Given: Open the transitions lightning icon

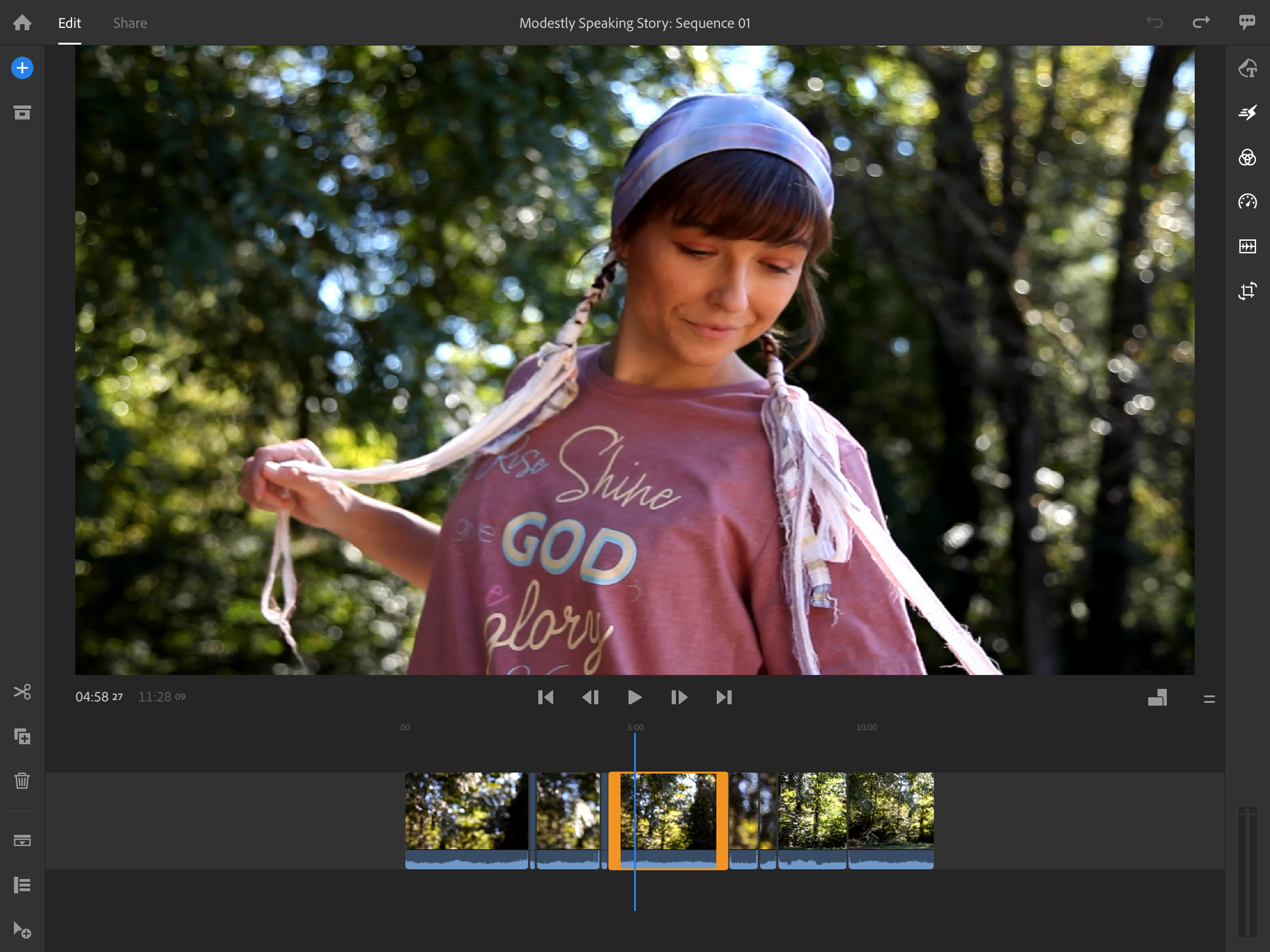Looking at the screenshot, I should [1247, 113].
